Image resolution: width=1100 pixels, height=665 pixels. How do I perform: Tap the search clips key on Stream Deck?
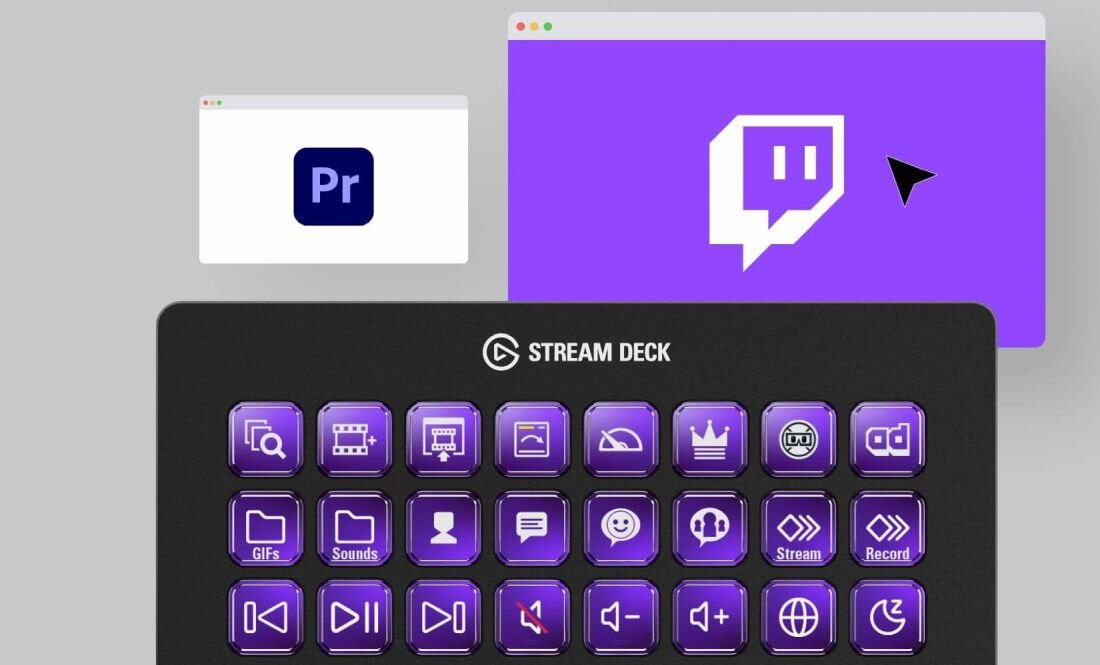[266, 439]
